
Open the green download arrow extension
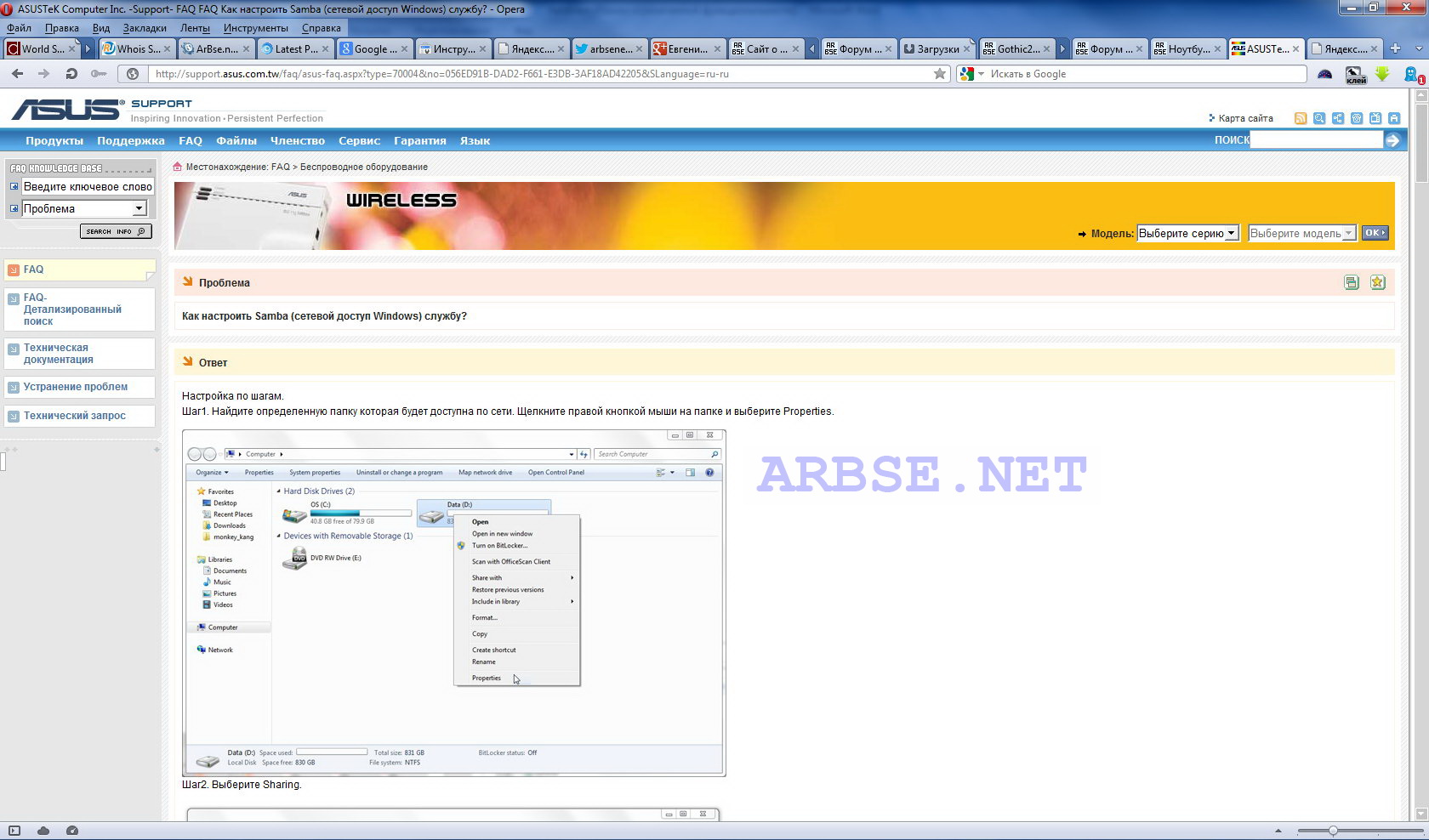[1382, 74]
